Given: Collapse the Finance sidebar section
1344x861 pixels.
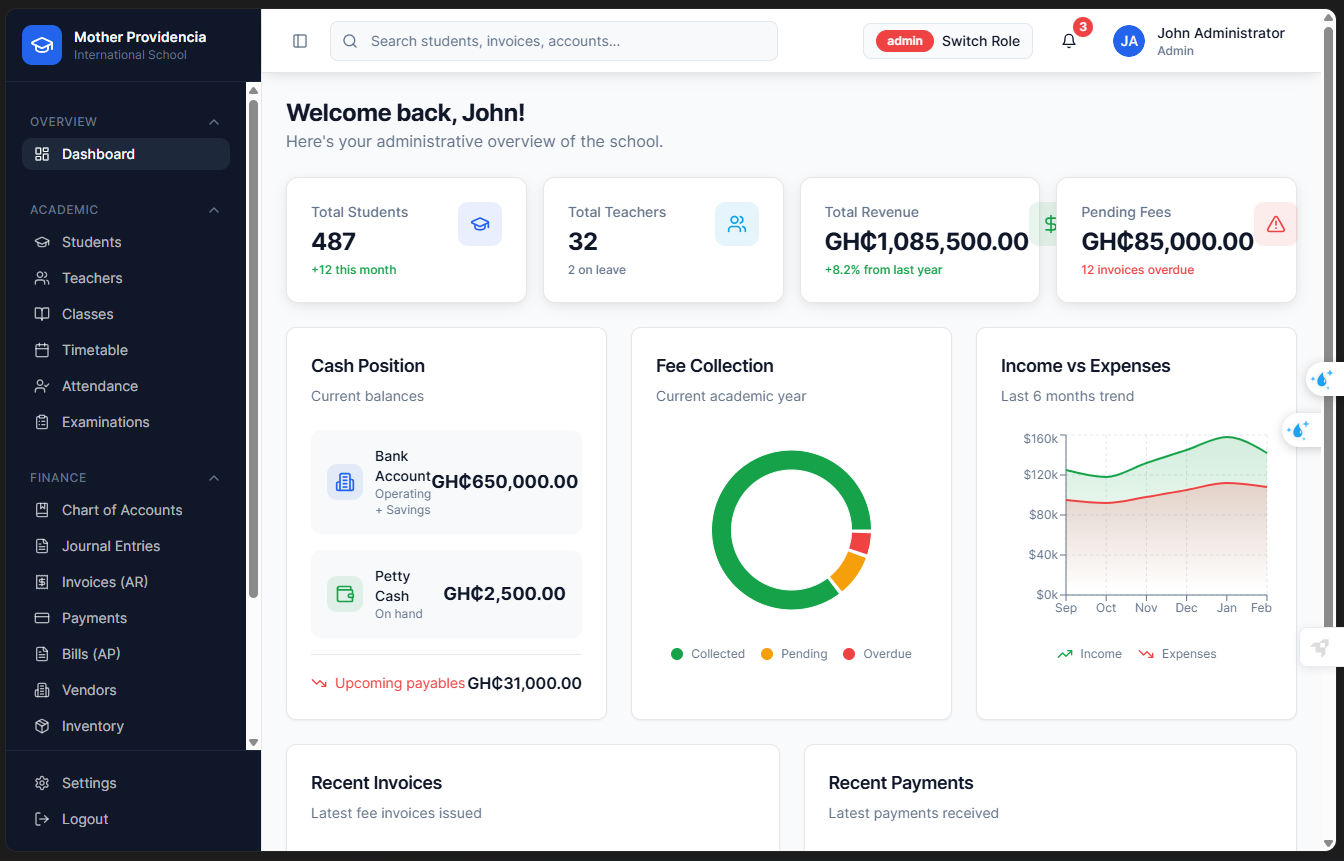Looking at the screenshot, I should pos(214,478).
